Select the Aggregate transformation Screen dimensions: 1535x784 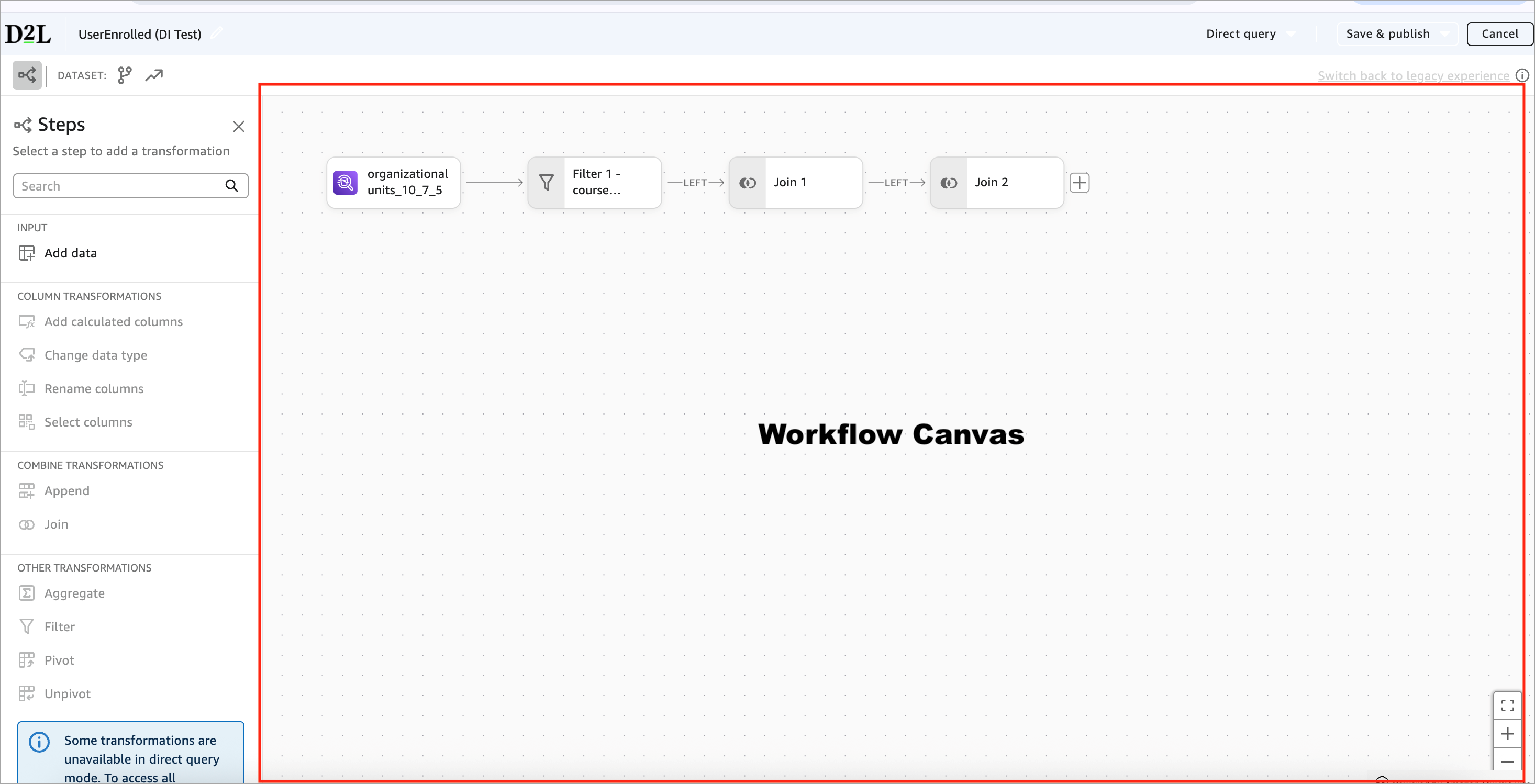[74, 593]
